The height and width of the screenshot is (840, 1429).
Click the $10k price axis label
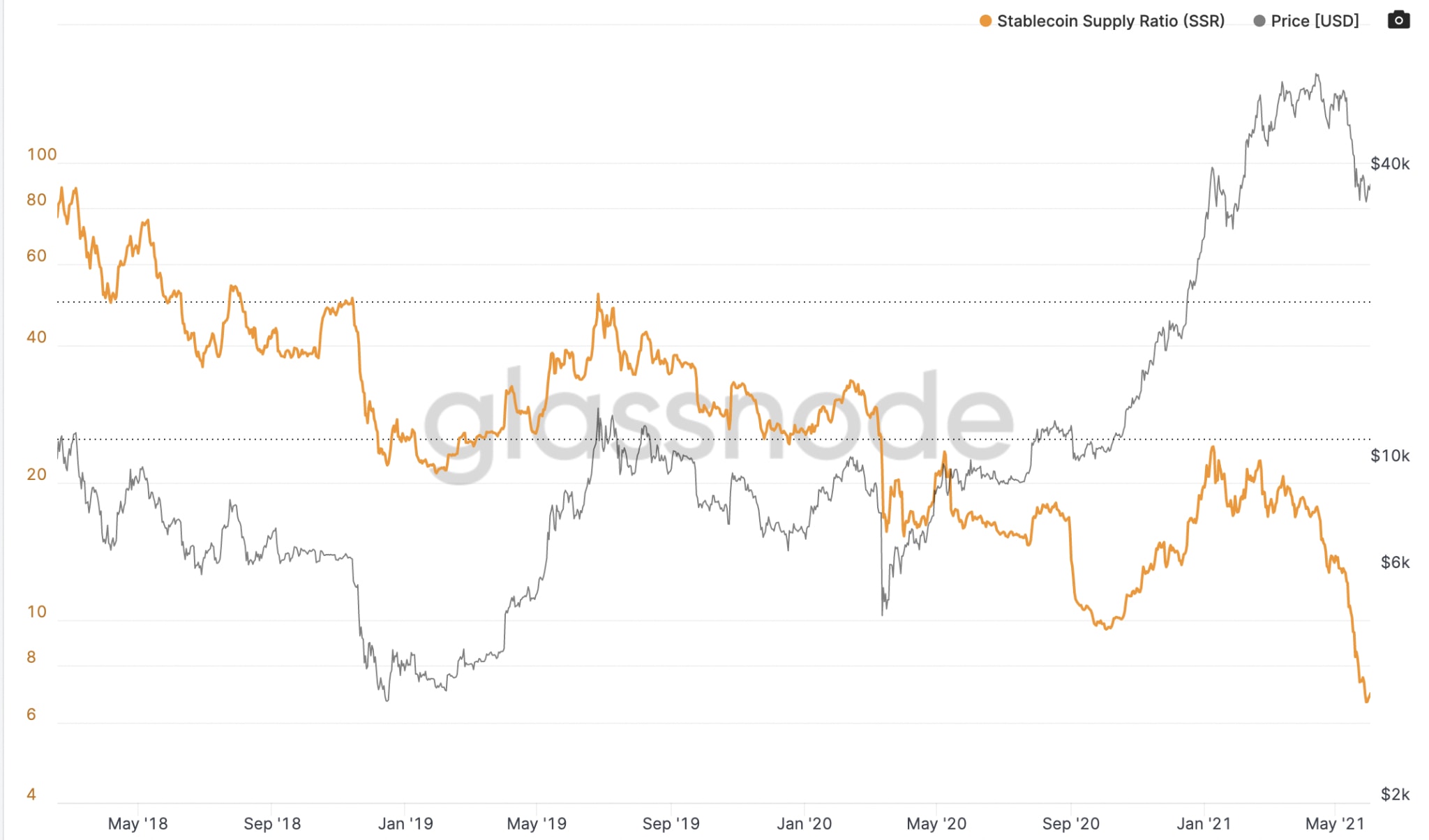[x=1389, y=456]
